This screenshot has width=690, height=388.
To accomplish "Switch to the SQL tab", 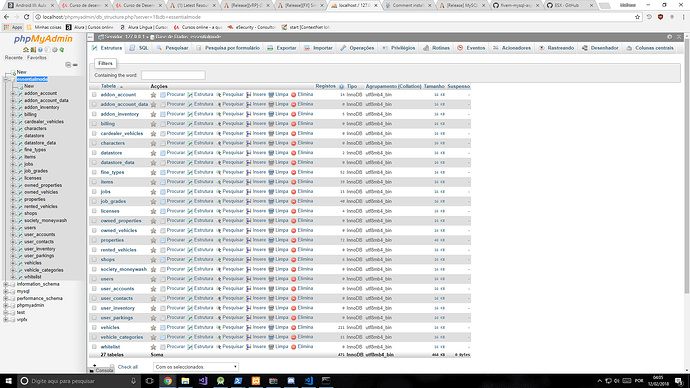I will (x=139, y=48).
